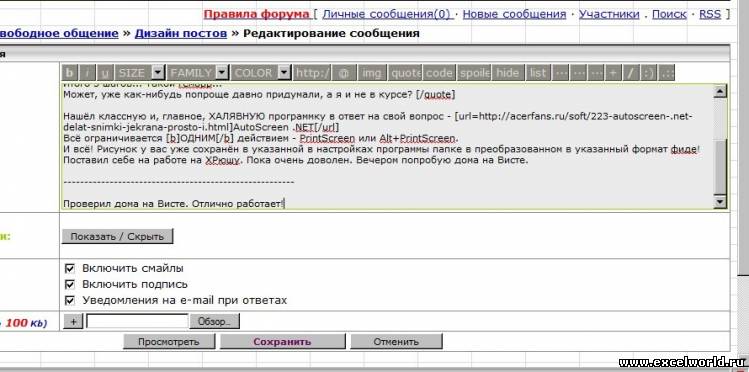Screen dimensions: 749x372
Task: Click the 'Сохранить' save button
Action: tap(282, 341)
